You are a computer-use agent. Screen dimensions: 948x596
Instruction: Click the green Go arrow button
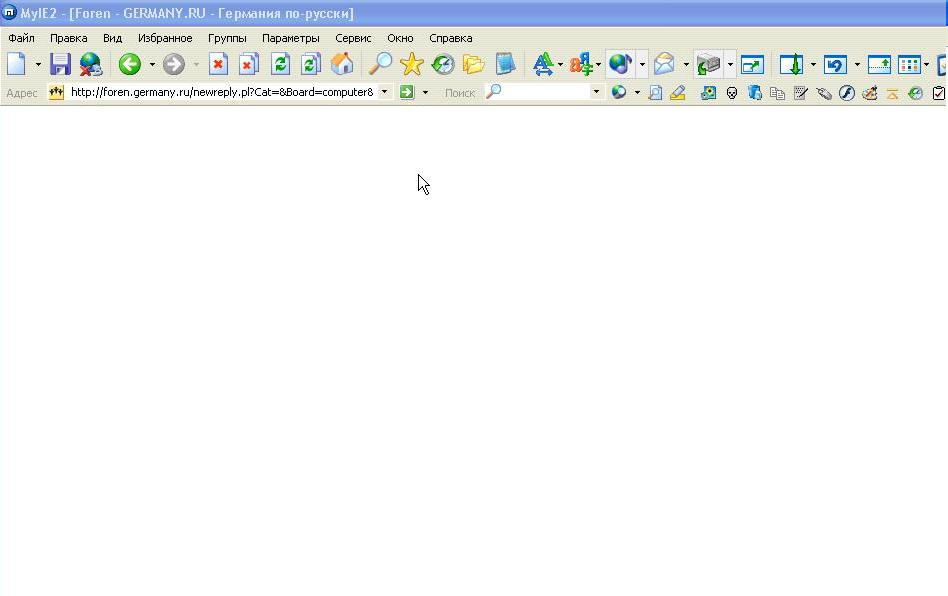coord(407,92)
